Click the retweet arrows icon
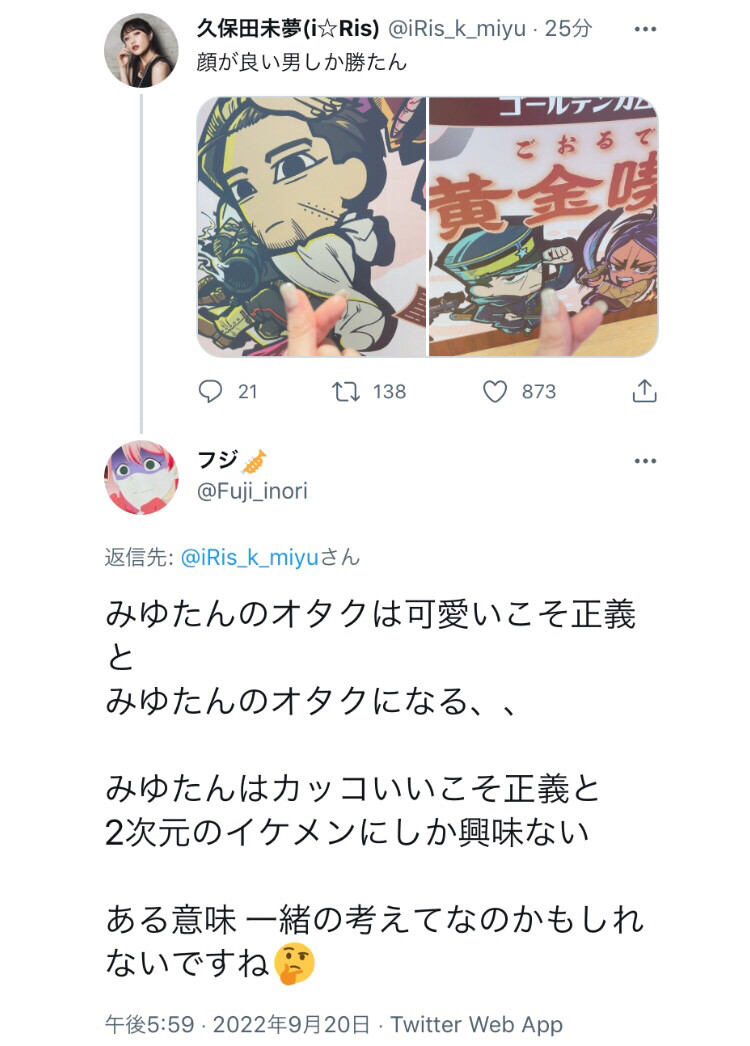The image size is (750, 1046). (346, 391)
